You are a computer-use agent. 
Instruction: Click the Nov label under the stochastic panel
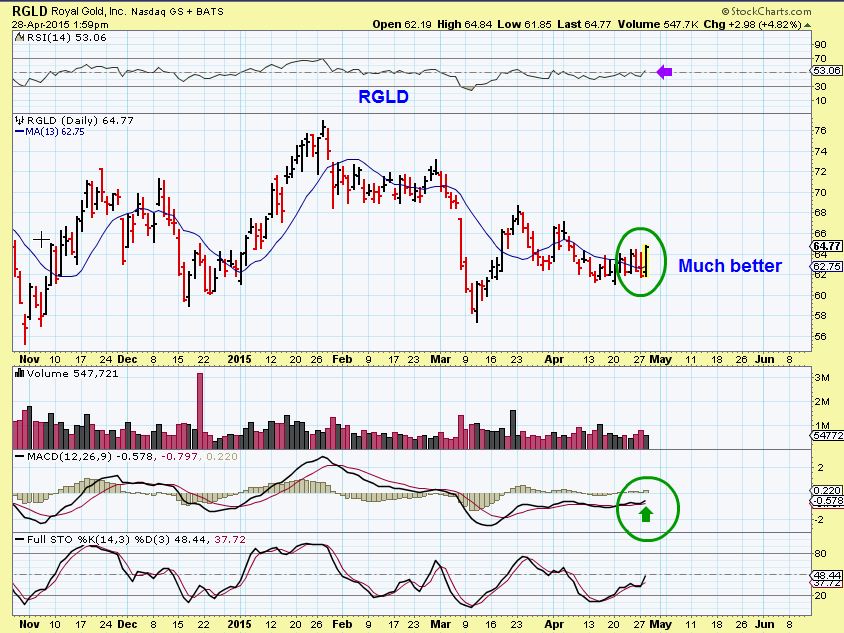click(29, 624)
